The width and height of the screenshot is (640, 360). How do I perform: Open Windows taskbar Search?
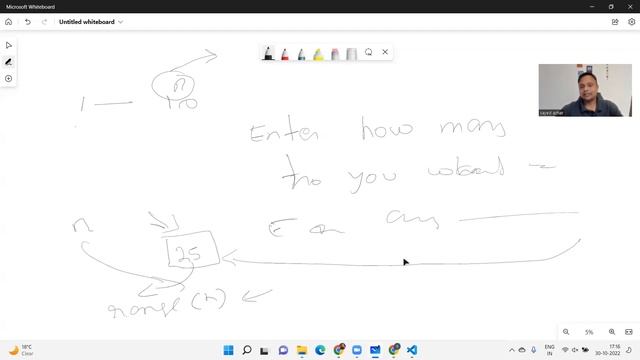pos(247,350)
